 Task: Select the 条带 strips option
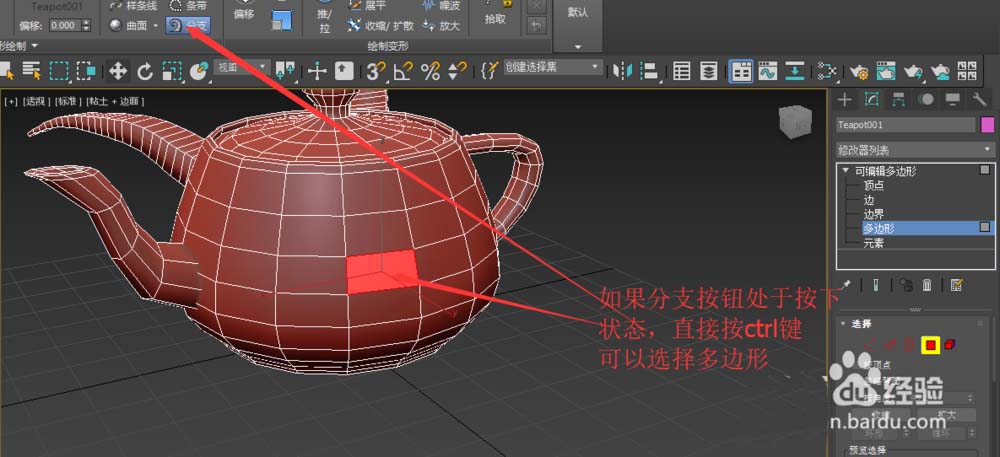(188, 6)
